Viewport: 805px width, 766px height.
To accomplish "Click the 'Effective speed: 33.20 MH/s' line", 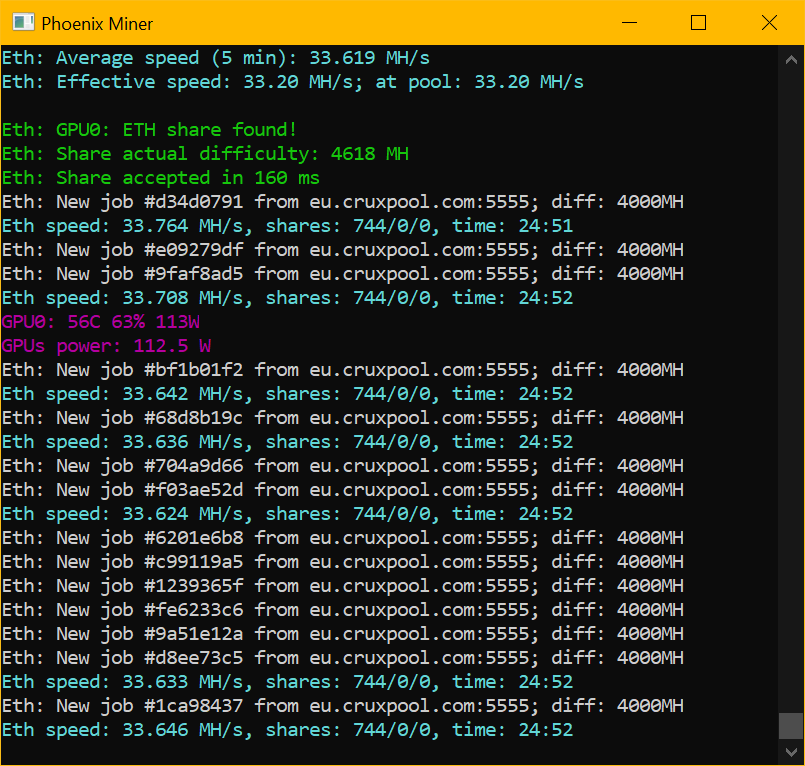I will click(292, 82).
